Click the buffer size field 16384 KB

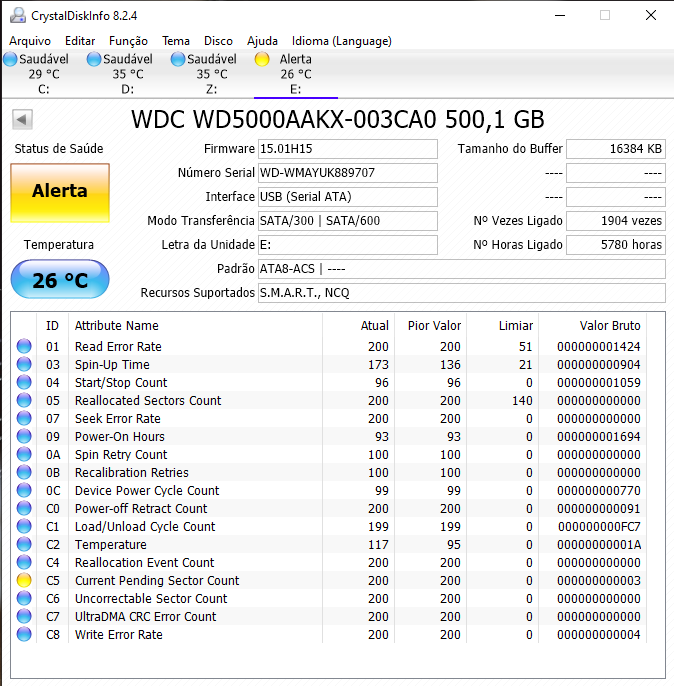point(616,149)
